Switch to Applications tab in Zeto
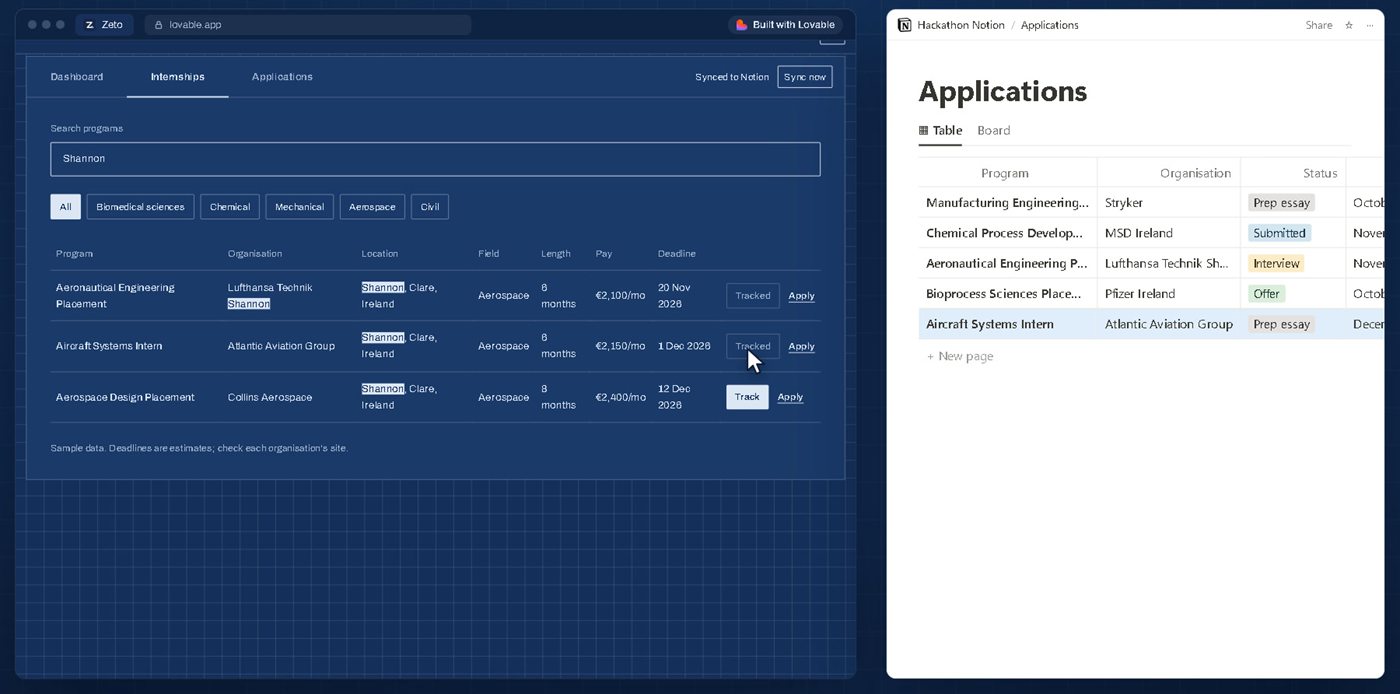Viewport: 1400px width, 694px height. pos(282,77)
